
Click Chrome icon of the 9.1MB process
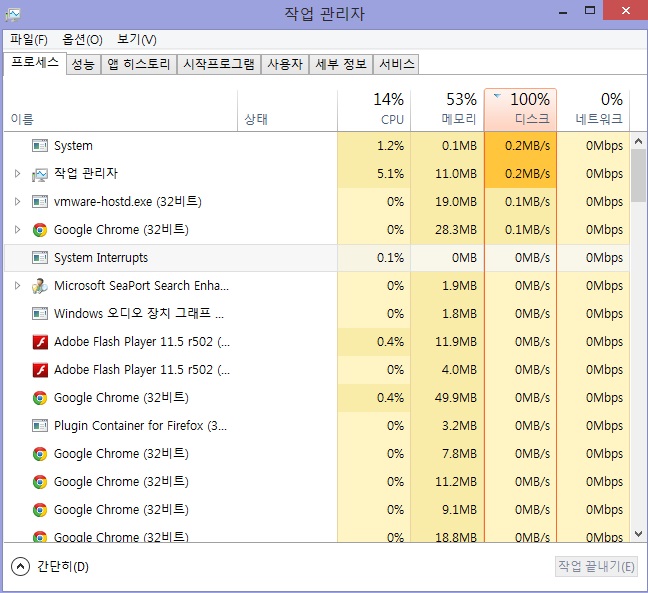coord(40,510)
